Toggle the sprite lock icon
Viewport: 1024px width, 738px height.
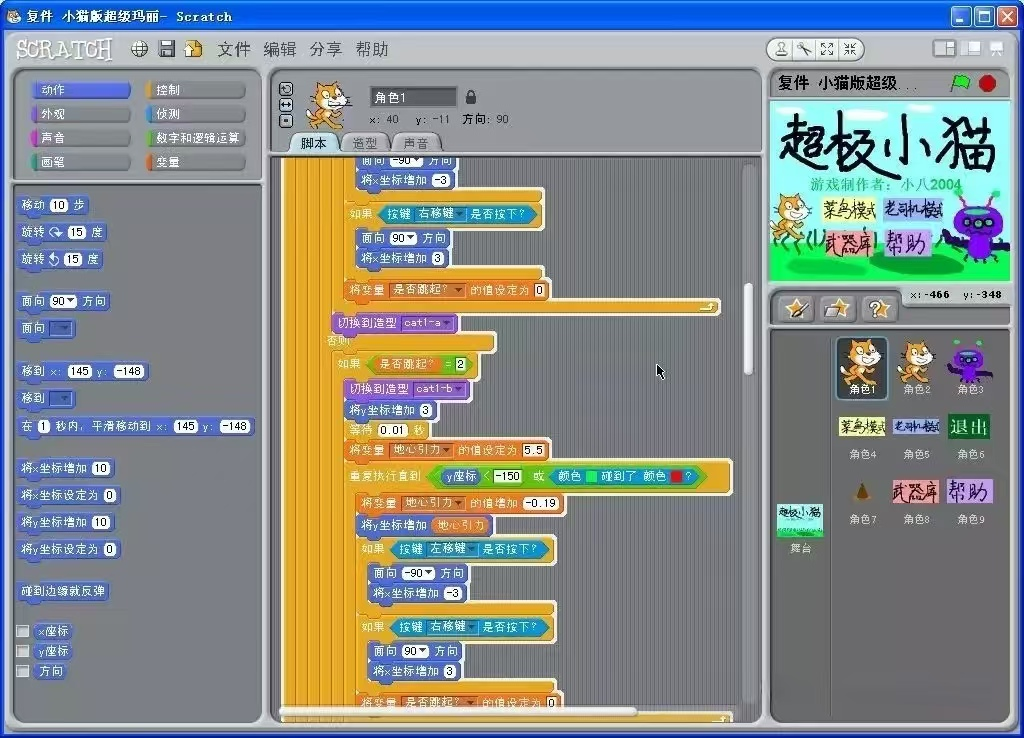point(471,97)
